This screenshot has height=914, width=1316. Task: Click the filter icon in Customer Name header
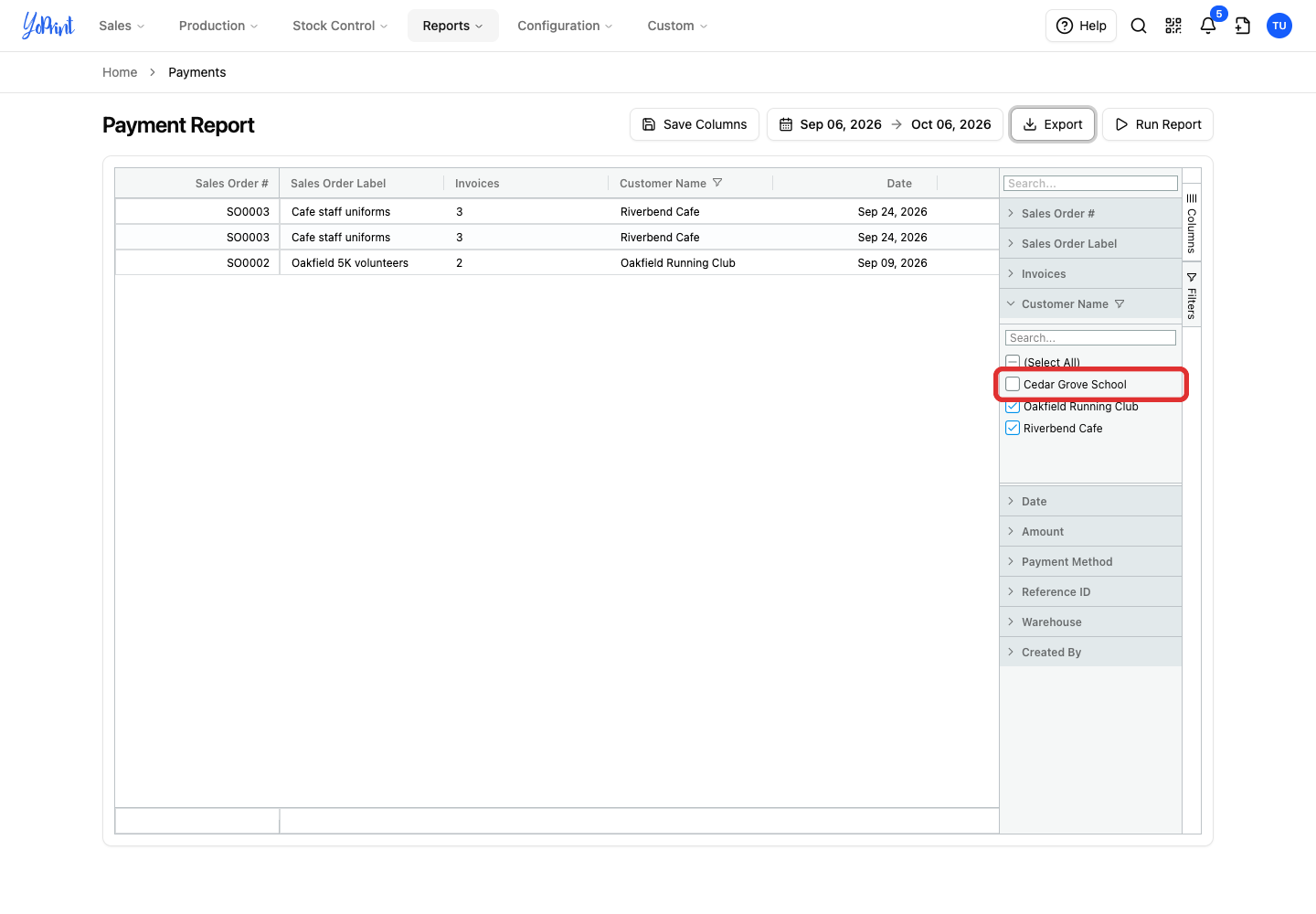click(717, 183)
